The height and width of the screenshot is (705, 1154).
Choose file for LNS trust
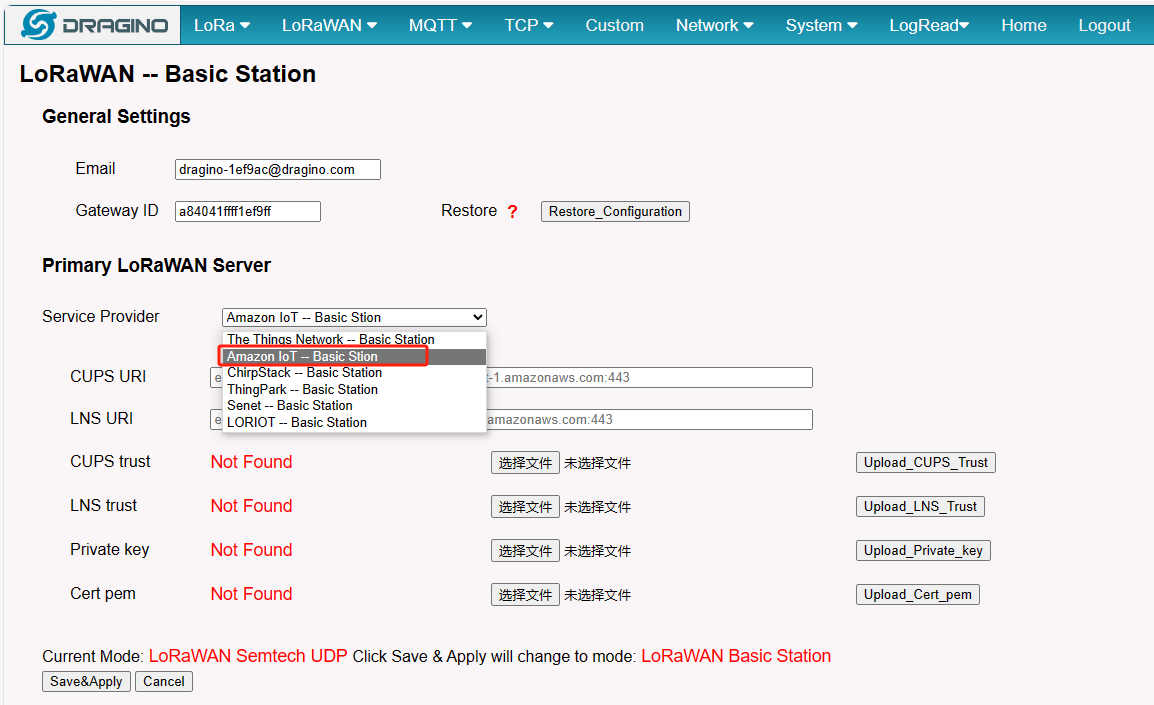[525, 507]
